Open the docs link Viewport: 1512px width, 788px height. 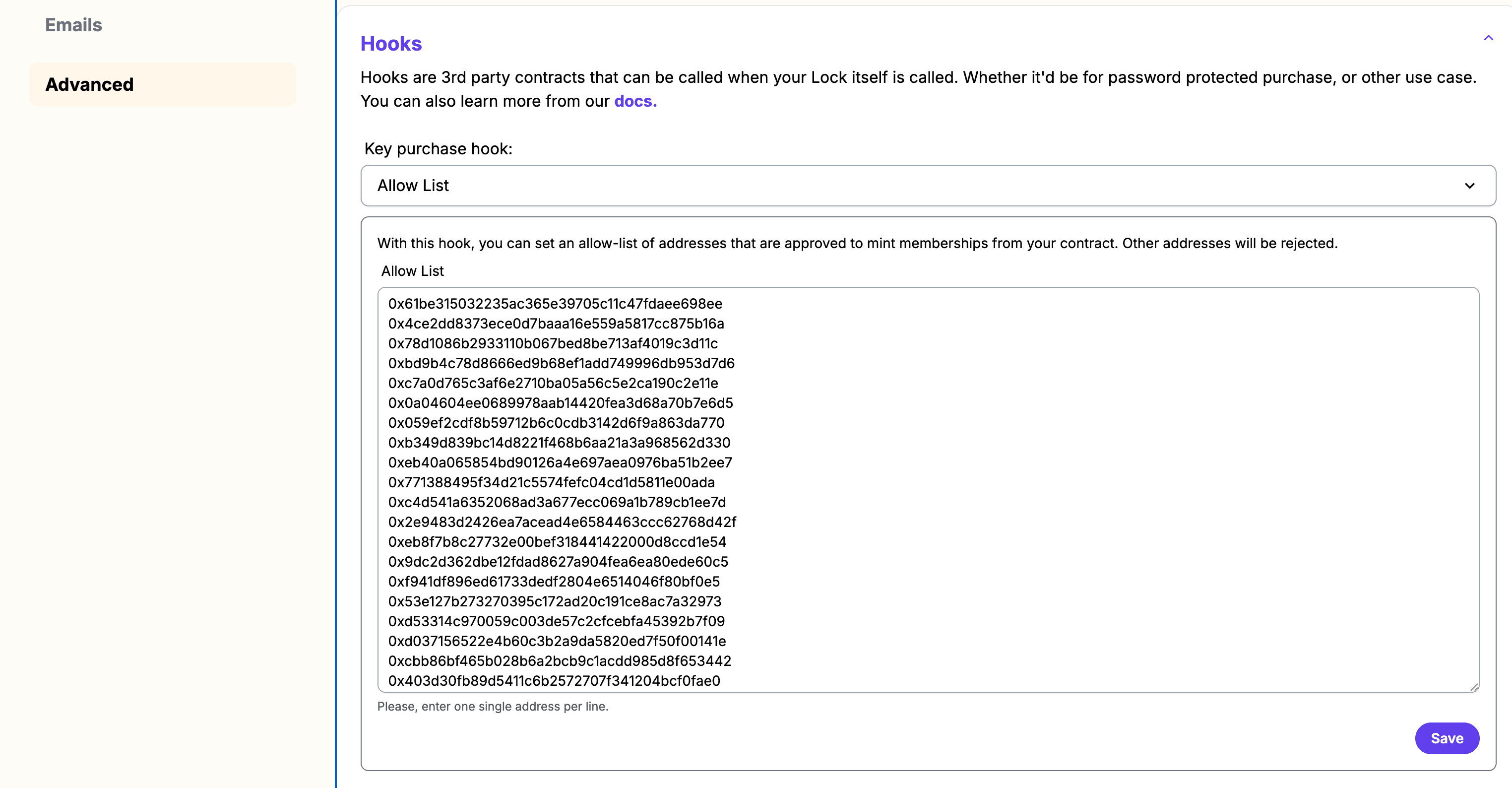tap(635, 101)
